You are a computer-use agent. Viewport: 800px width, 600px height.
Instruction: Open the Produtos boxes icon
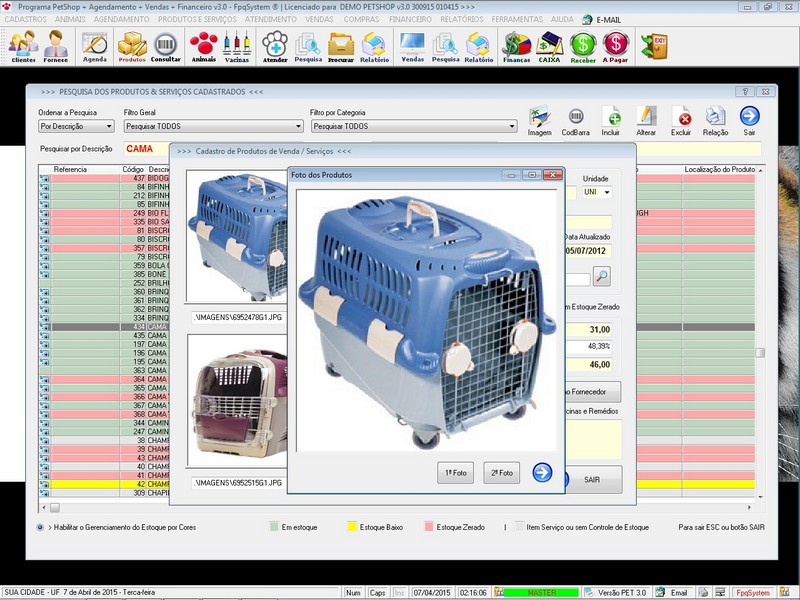pyautogui.click(x=132, y=47)
